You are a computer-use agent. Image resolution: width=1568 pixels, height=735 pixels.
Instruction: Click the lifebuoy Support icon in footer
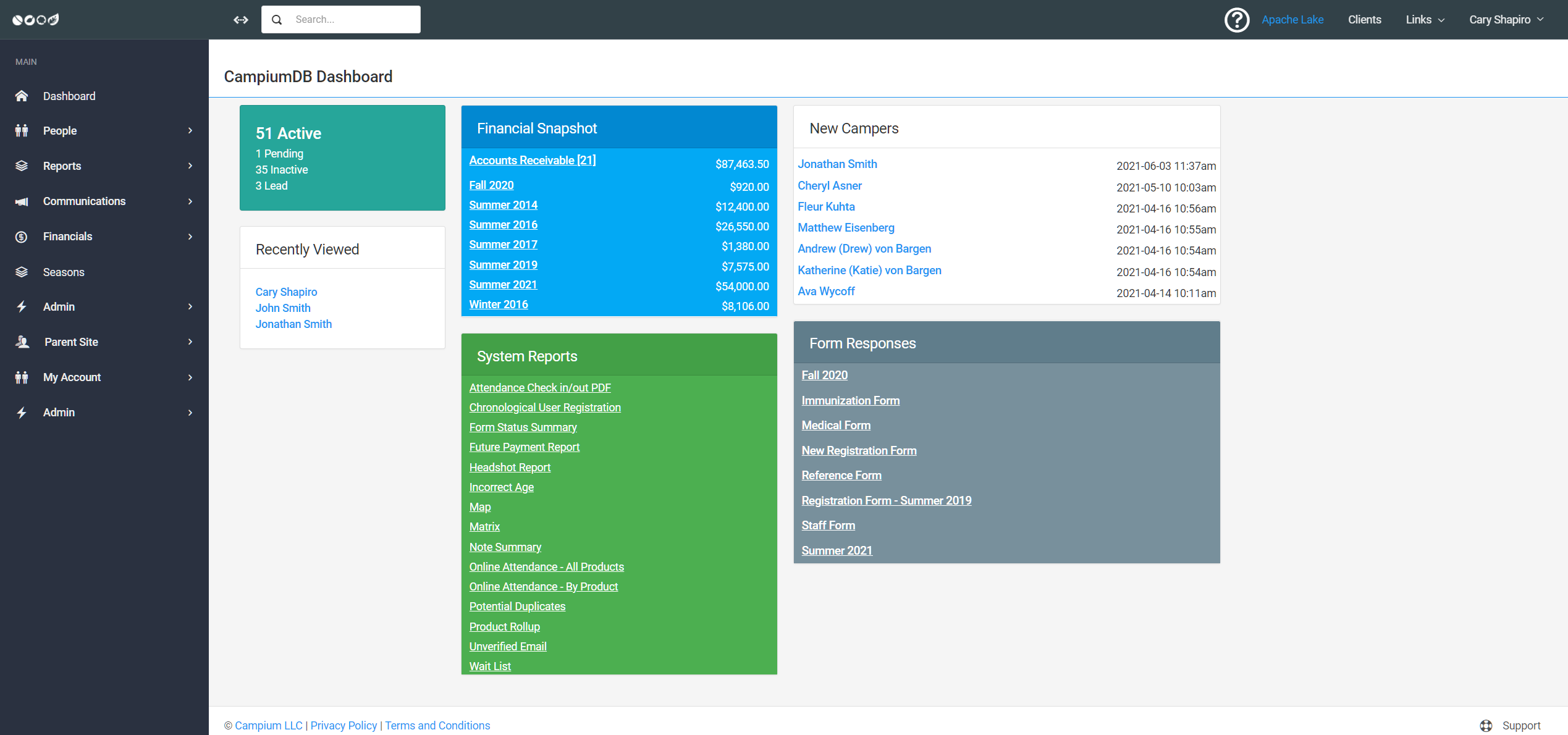click(1486, 725)
